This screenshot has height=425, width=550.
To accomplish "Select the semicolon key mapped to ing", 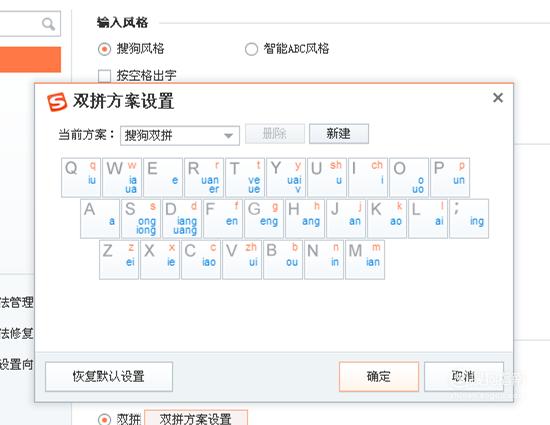I will coord(469,219).
